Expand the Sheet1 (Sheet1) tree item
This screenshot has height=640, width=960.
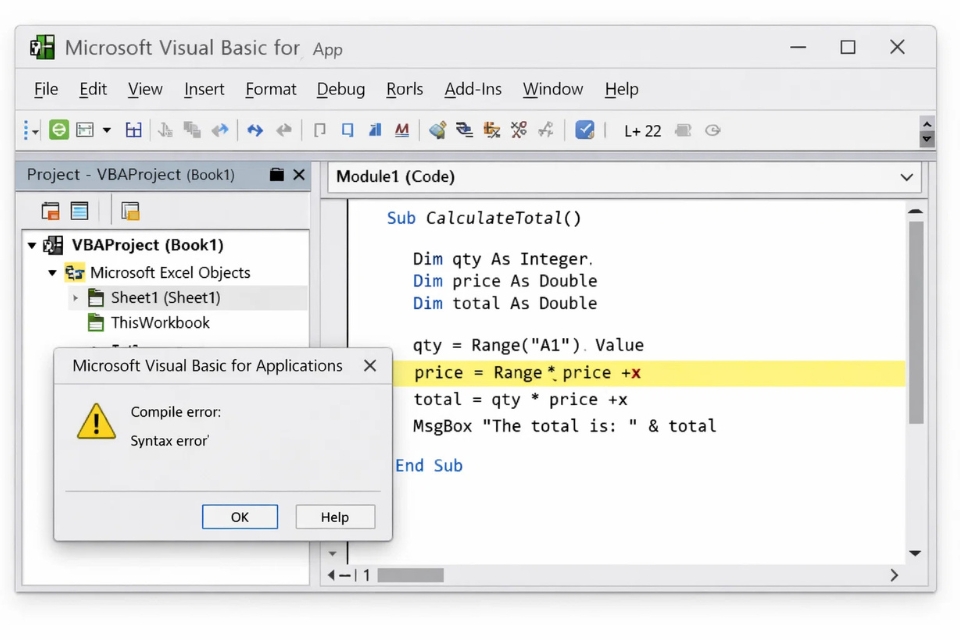[x=75, y=298]
